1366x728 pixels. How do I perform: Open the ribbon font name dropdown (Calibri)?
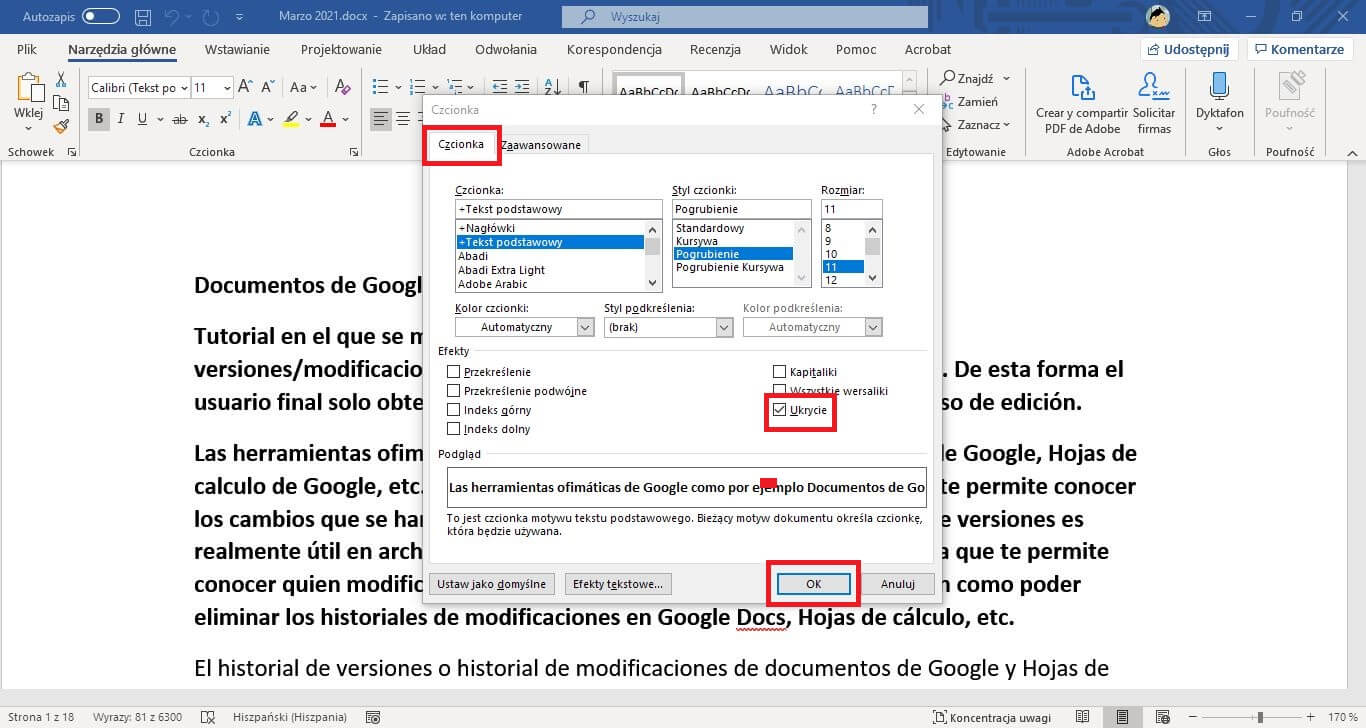(x=183, y=88)
